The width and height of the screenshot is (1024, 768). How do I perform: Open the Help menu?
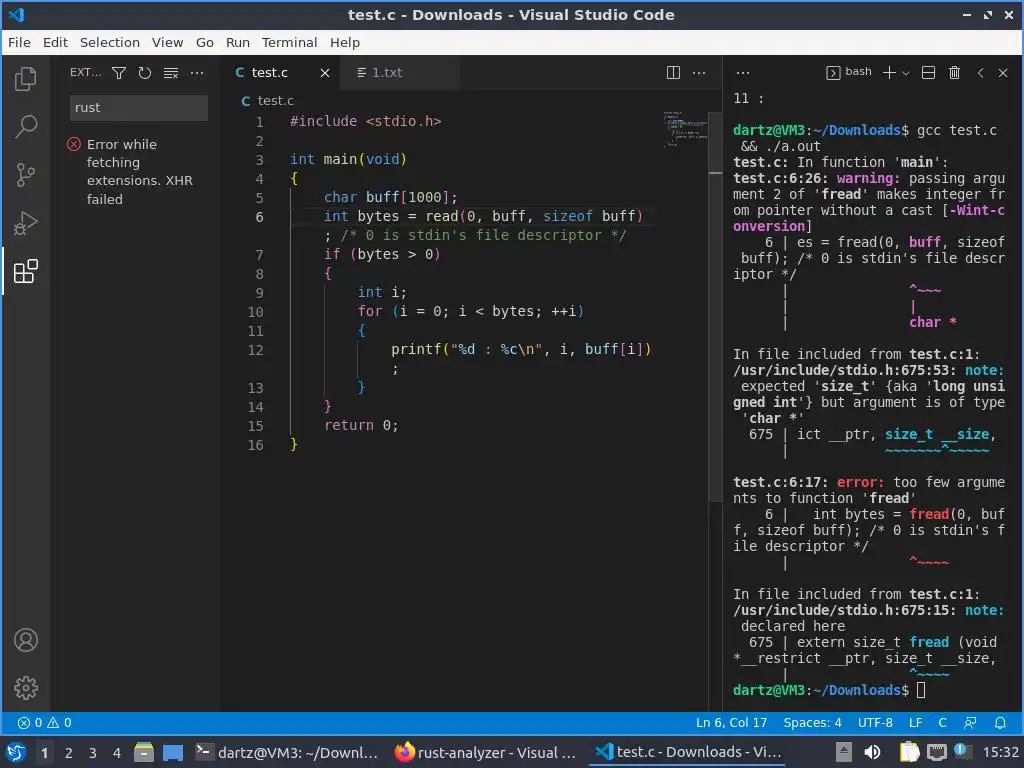point(345,42)
